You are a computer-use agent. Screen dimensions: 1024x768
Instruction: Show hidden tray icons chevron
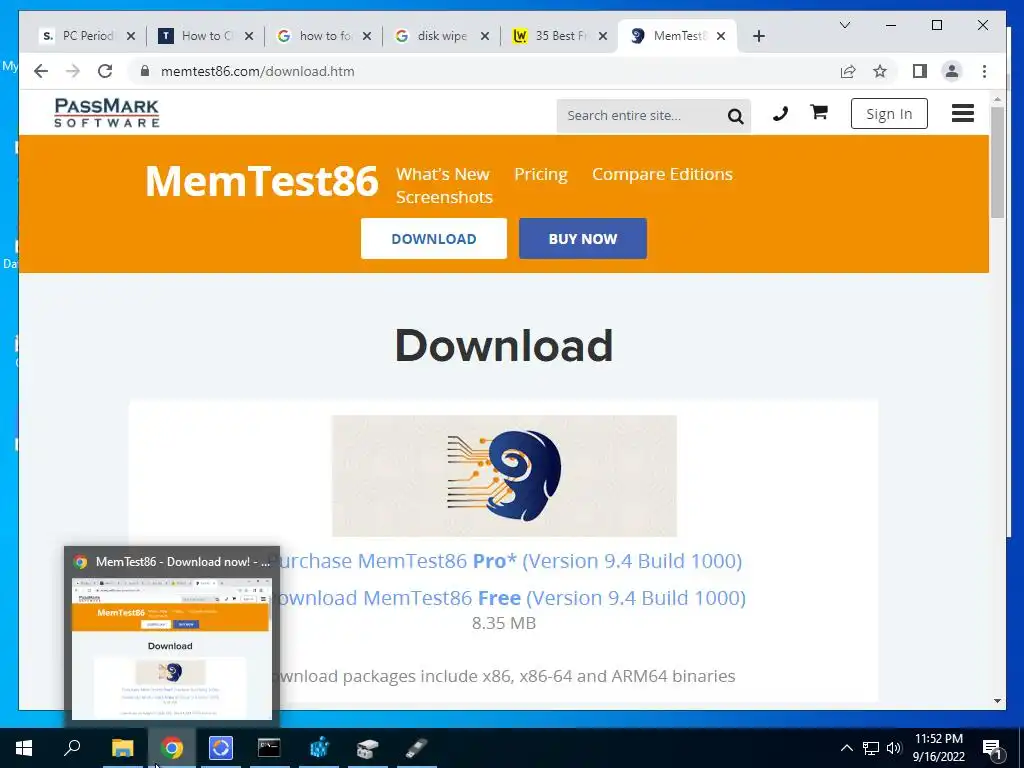pos(846,748)
